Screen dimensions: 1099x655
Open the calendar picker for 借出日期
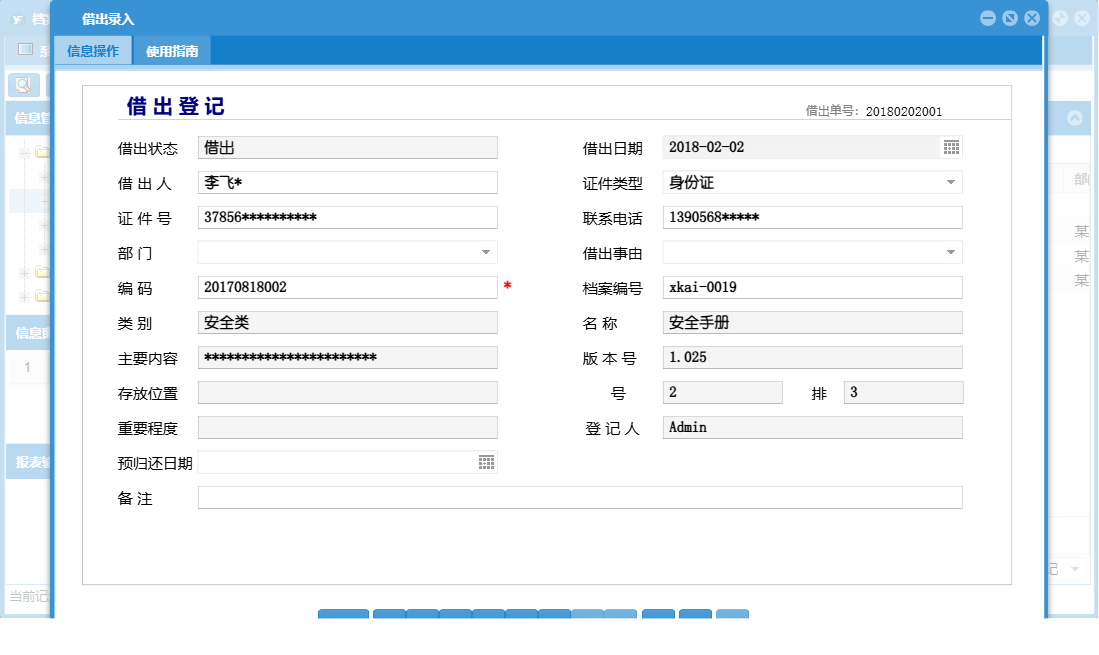[951, 147]
